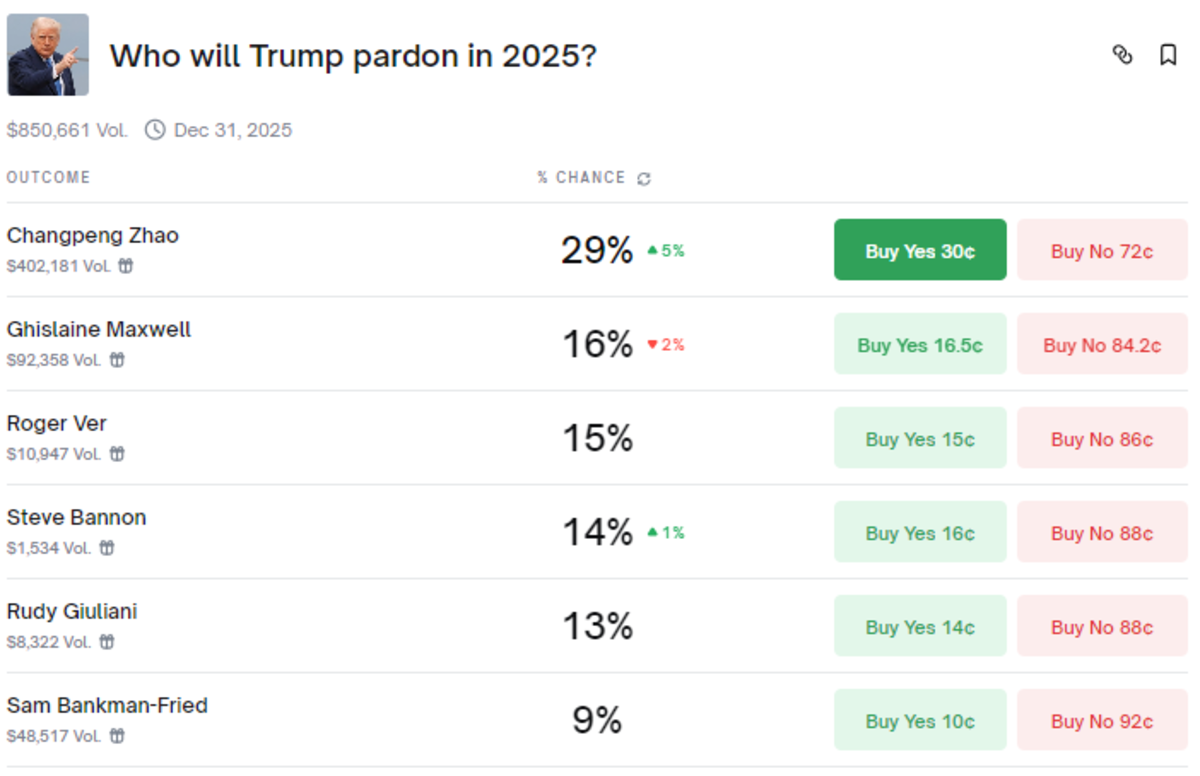Click the market title Who will Trump pardon

(x=355, y=56)
